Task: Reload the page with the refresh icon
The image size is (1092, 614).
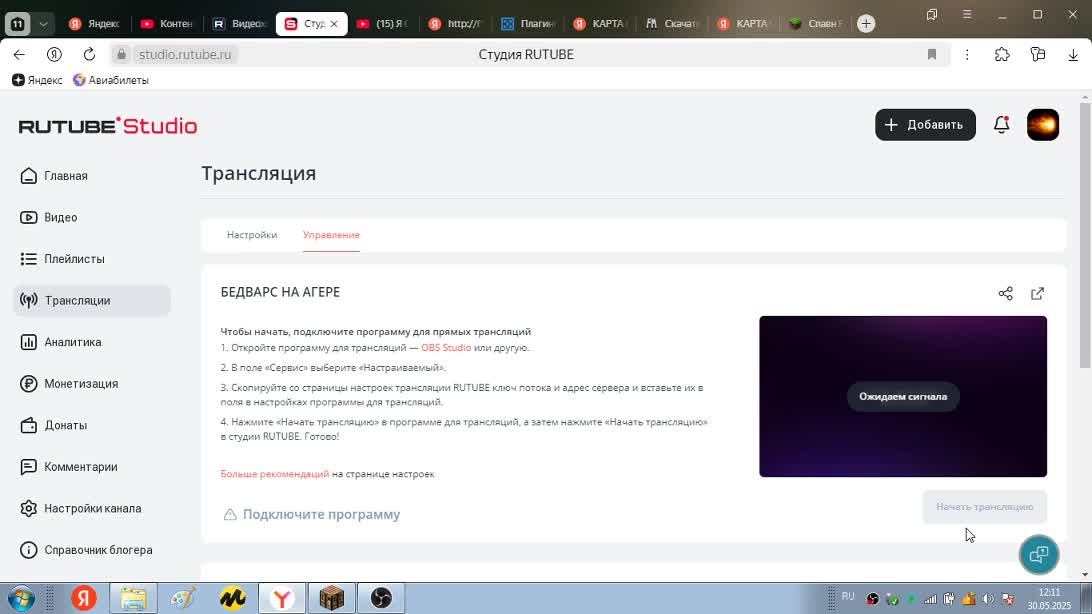Action: 89,54
